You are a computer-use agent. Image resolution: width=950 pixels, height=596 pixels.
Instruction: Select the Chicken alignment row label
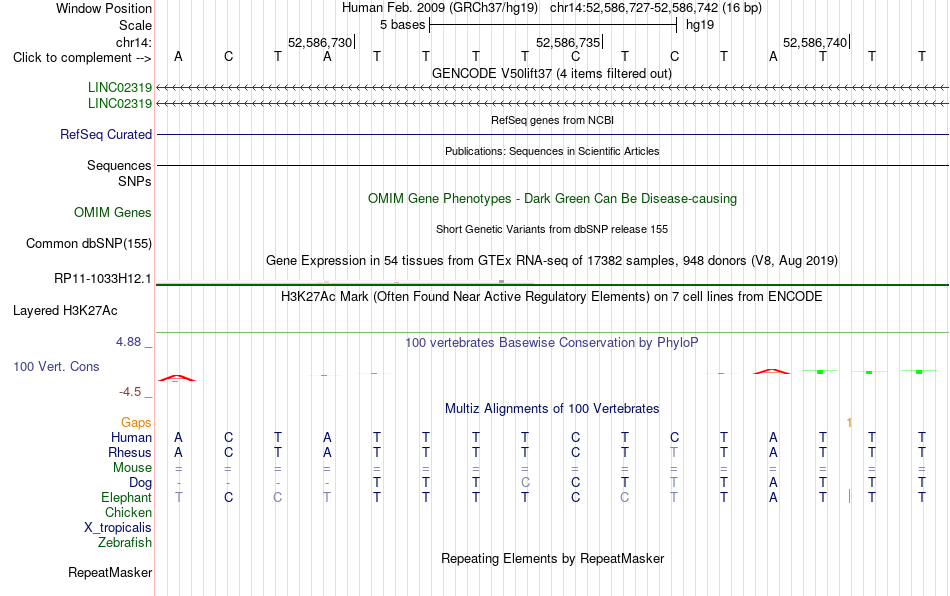coord(128,512)
